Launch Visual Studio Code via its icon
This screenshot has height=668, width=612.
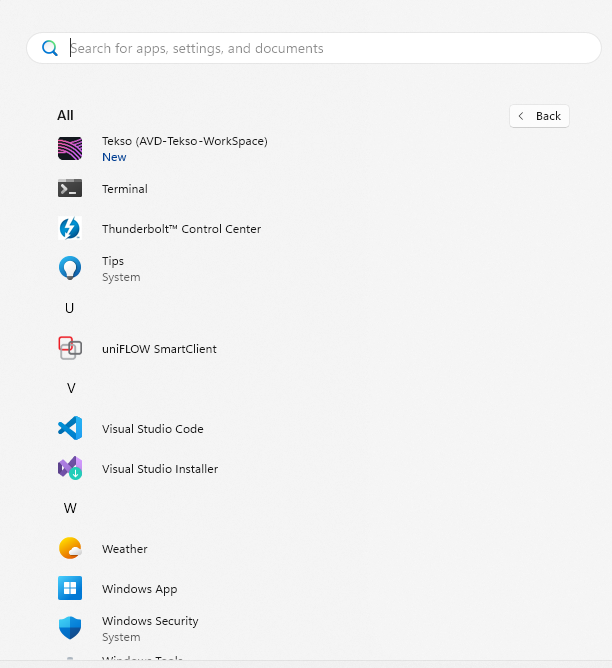pyautogui.click(x=70, y=428)
